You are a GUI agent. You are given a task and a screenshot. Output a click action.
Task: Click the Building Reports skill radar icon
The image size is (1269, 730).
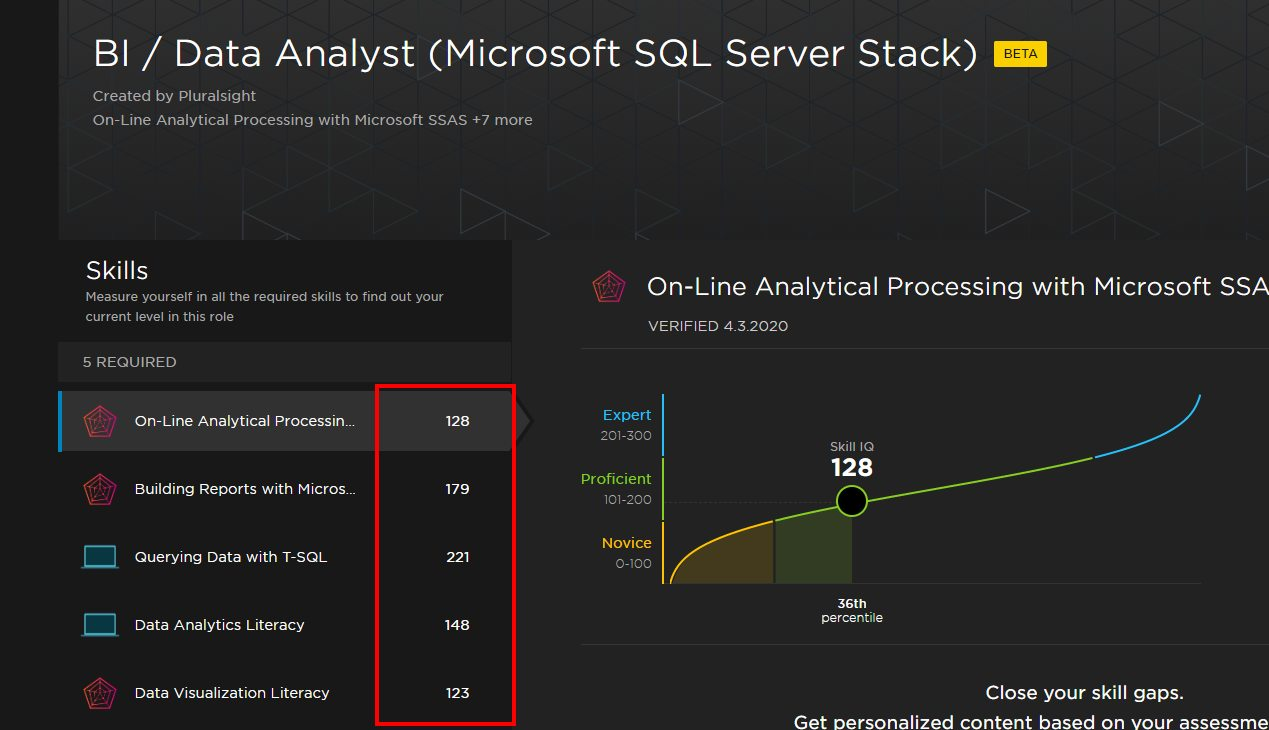(99, 489)
